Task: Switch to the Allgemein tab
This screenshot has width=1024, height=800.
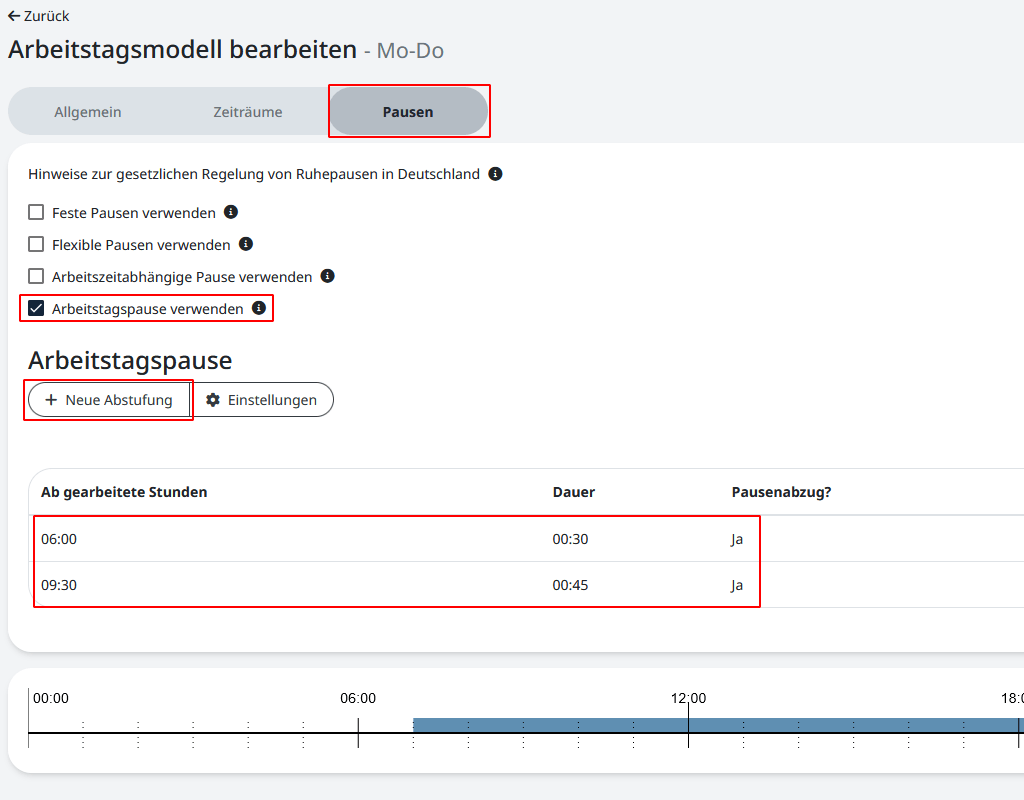Action: tap(88, 112)
